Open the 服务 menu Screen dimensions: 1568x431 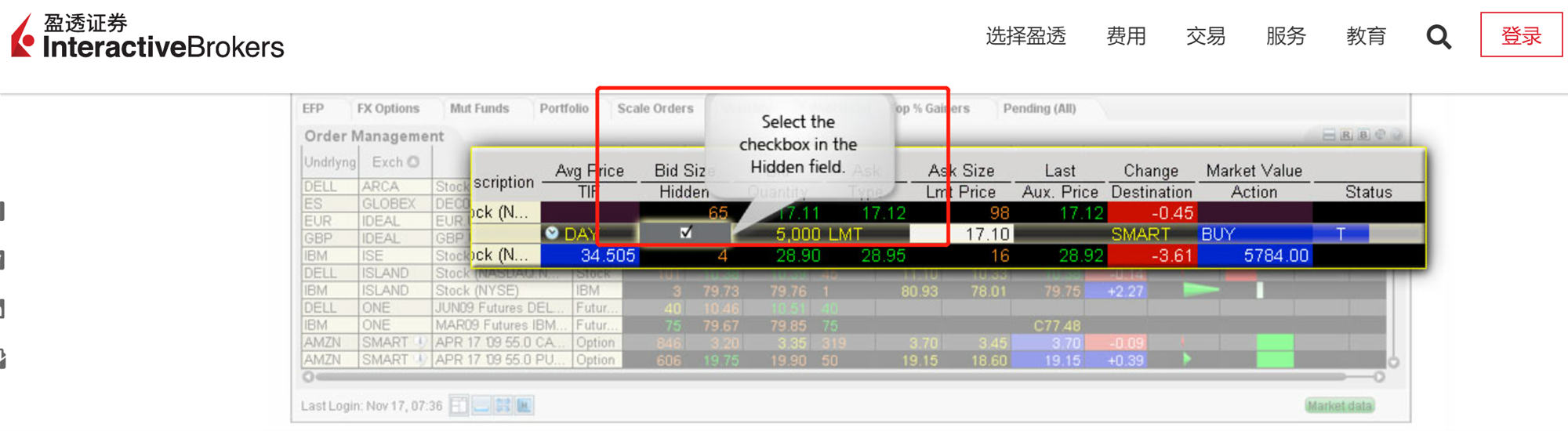coord(1286,36)
